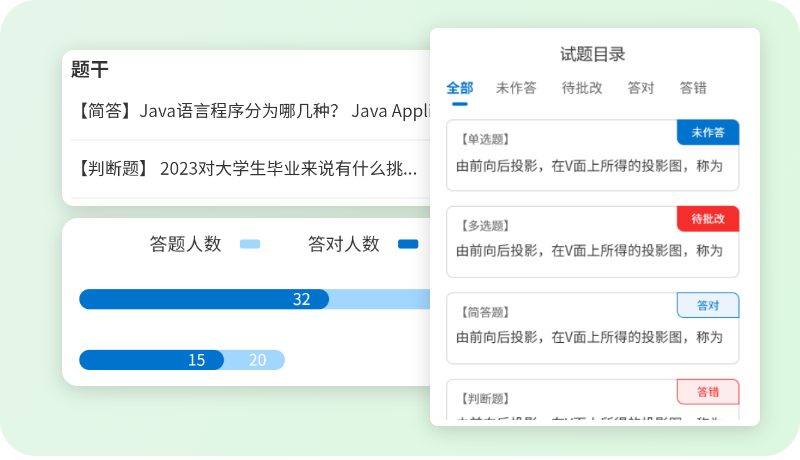Open the 【单选题】 question label
The width and height of the screenshot is (800, 460).
(485, 139)
